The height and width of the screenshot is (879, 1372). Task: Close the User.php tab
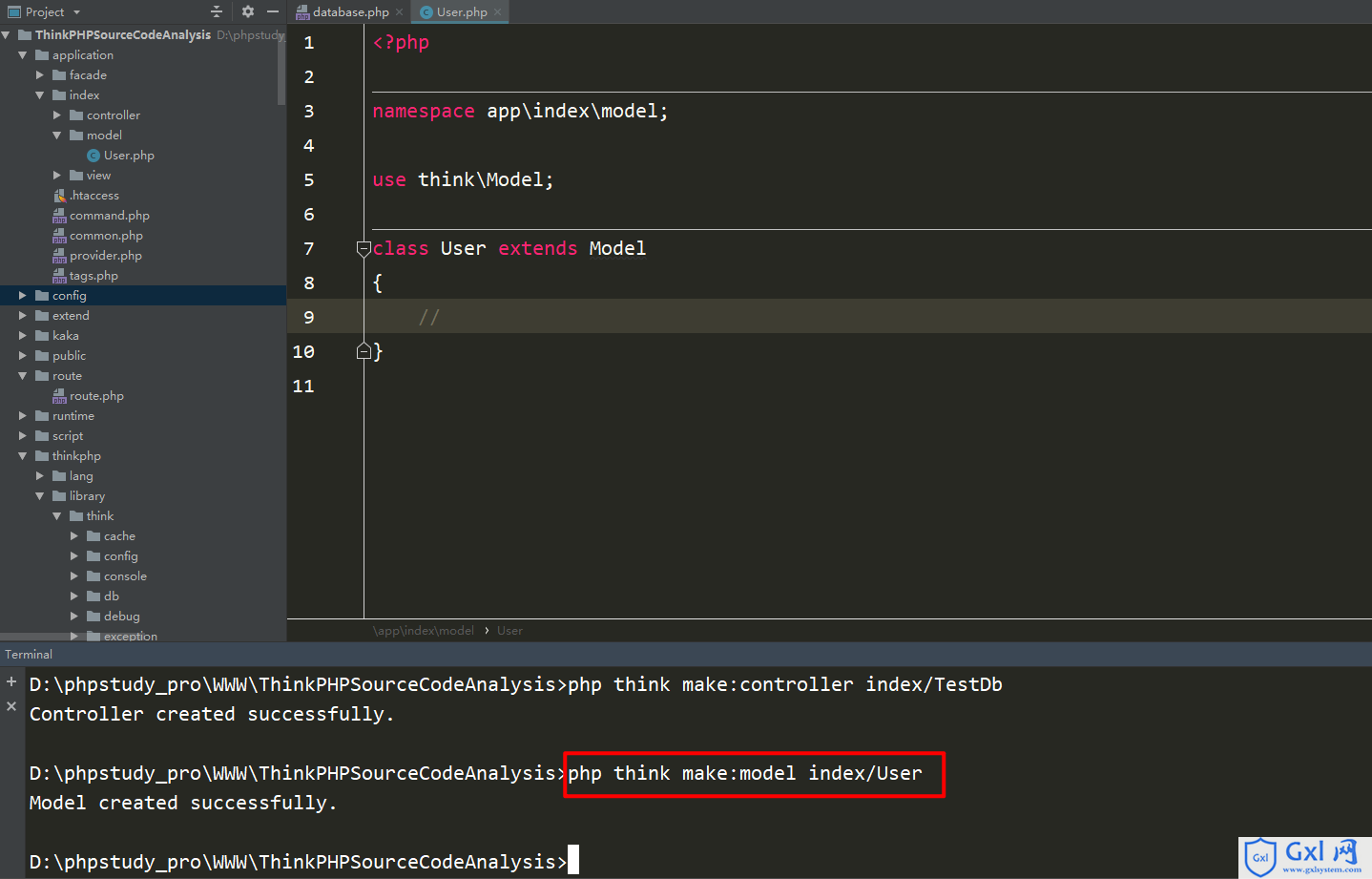(x=498, y=12)
